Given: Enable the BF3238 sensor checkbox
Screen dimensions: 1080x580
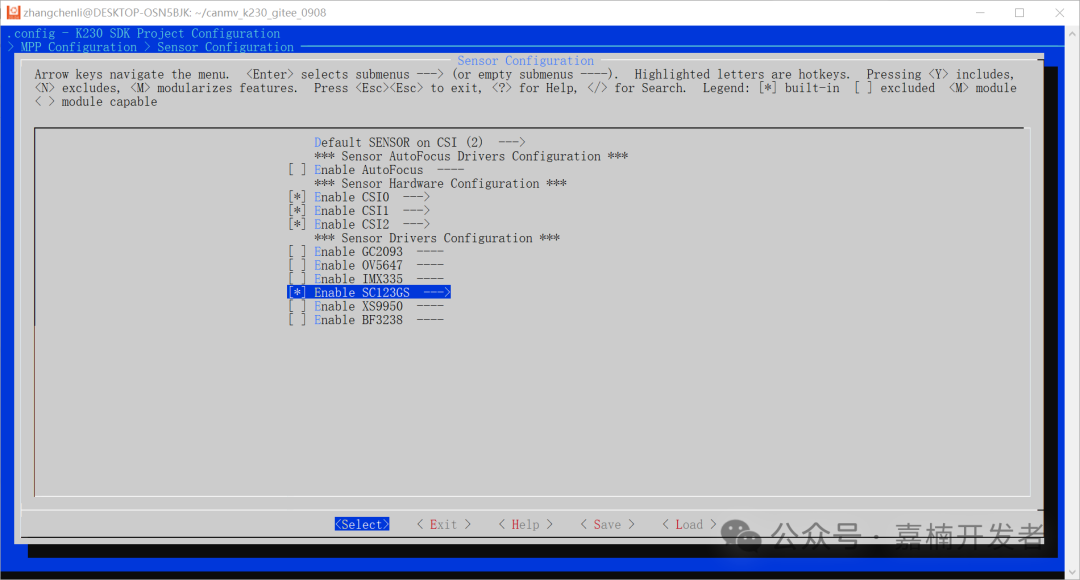Looking at the screenshot, I should (x=297, y=320).
